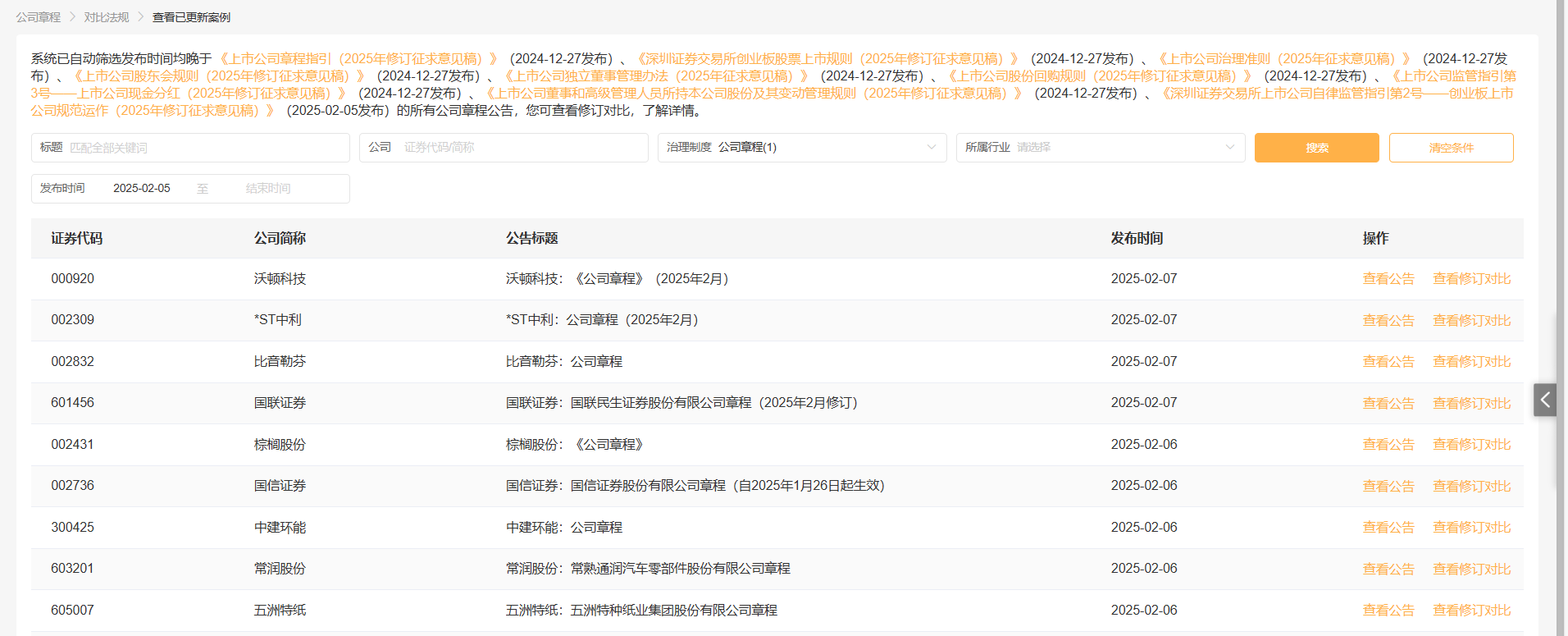Click the side panel collapse arrow
The height and width of the screenshot is (636, 1568).
tap(1545, 400)
